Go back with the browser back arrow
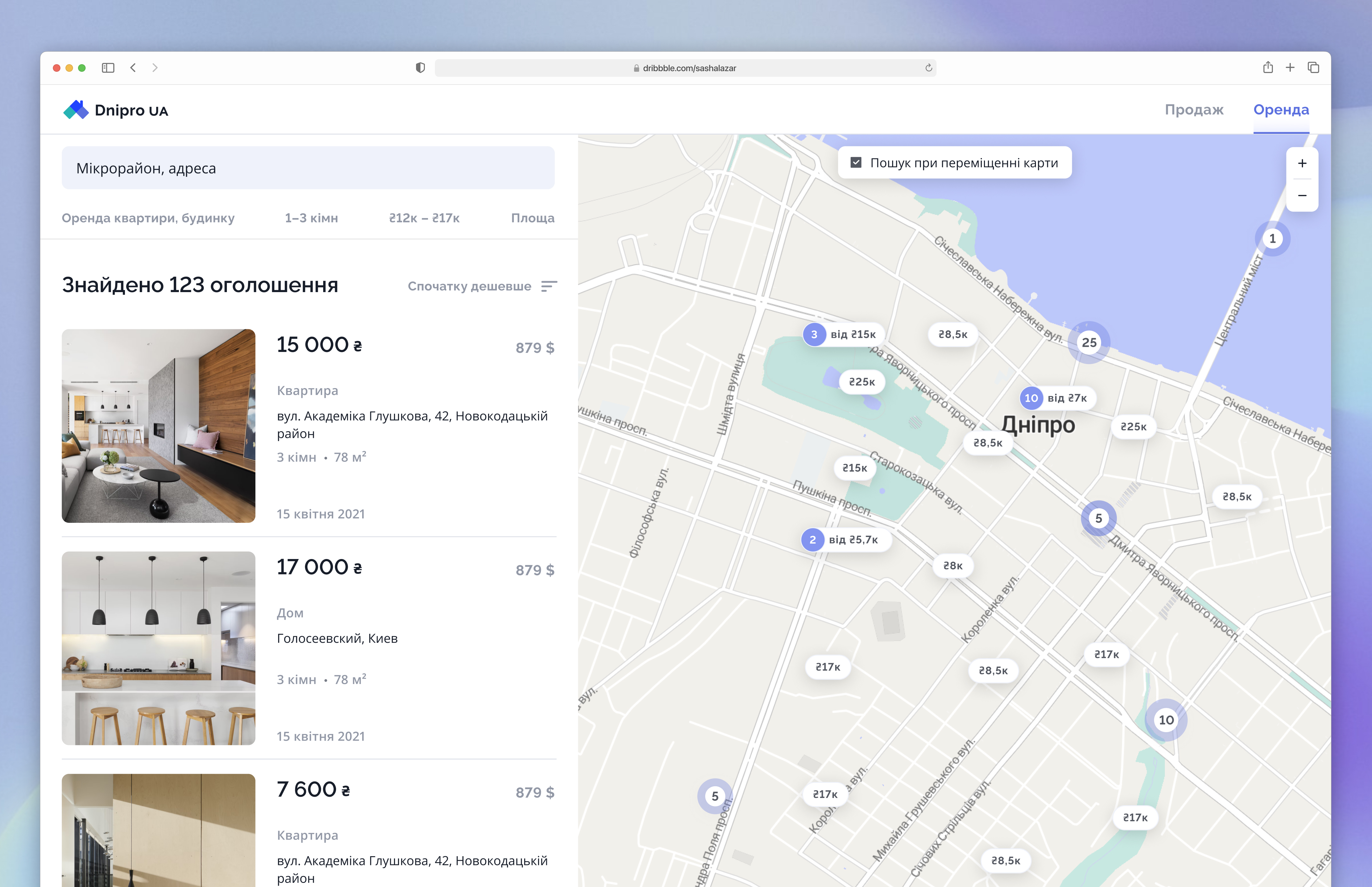This screenshot has width=1372, height=887. click(x=133, y=68)
